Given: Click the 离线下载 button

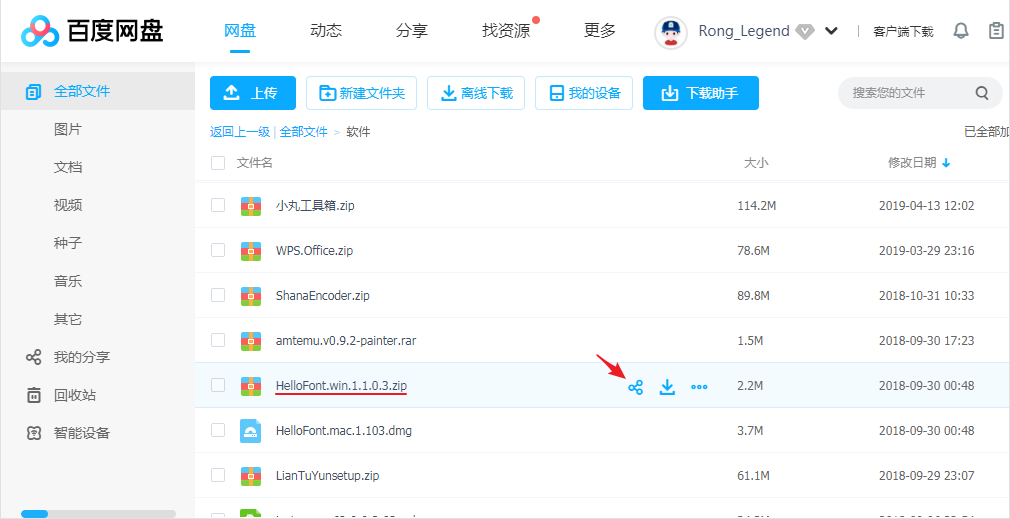Looking at the screenshot, I should point(476,93).
